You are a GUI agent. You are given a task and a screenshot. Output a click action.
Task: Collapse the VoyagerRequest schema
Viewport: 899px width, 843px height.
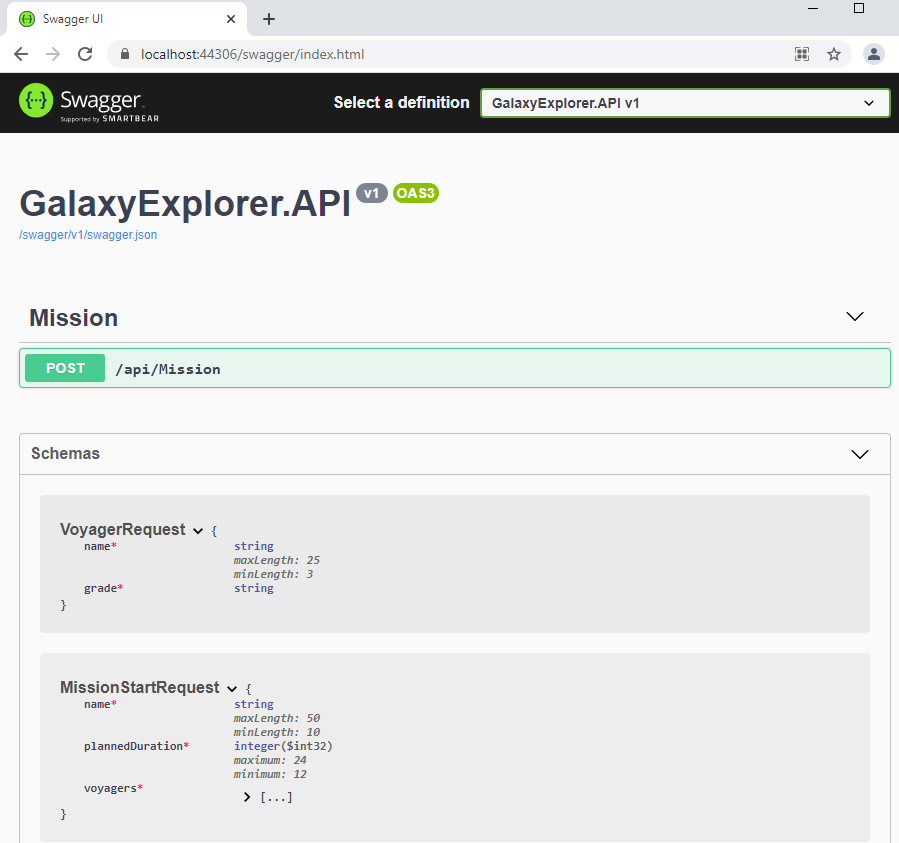click(198, 531)
